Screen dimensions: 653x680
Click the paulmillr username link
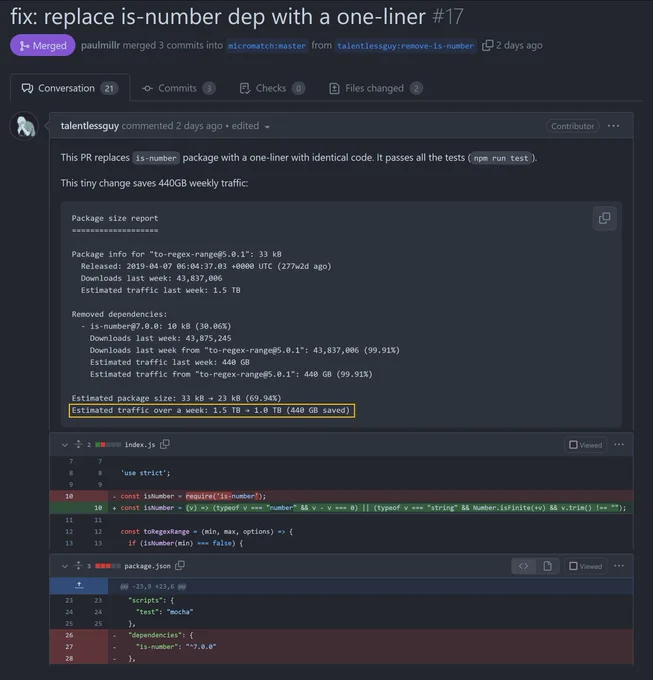100,45
